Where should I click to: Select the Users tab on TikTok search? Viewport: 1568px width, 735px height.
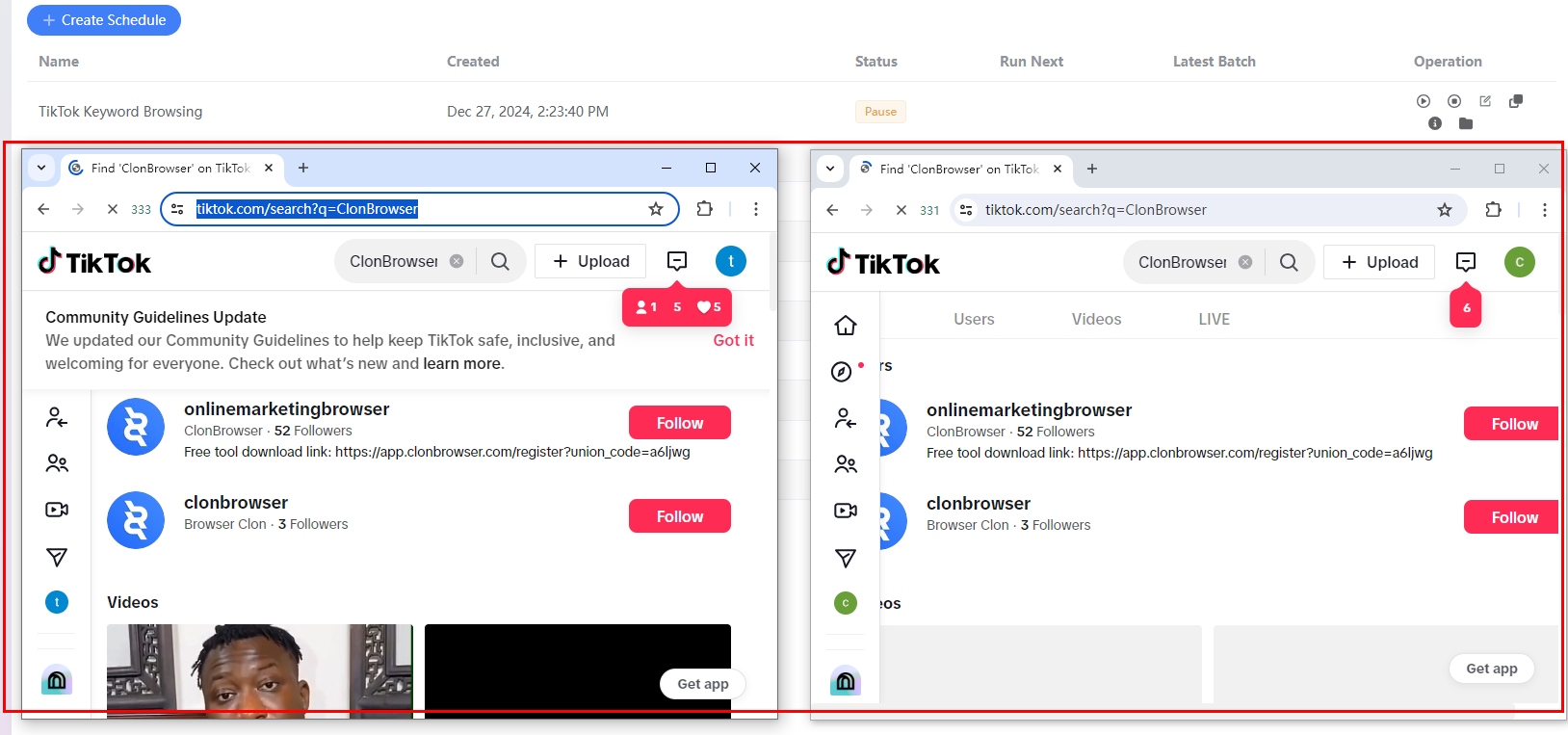pyautogui.click(x=974, y=319)
